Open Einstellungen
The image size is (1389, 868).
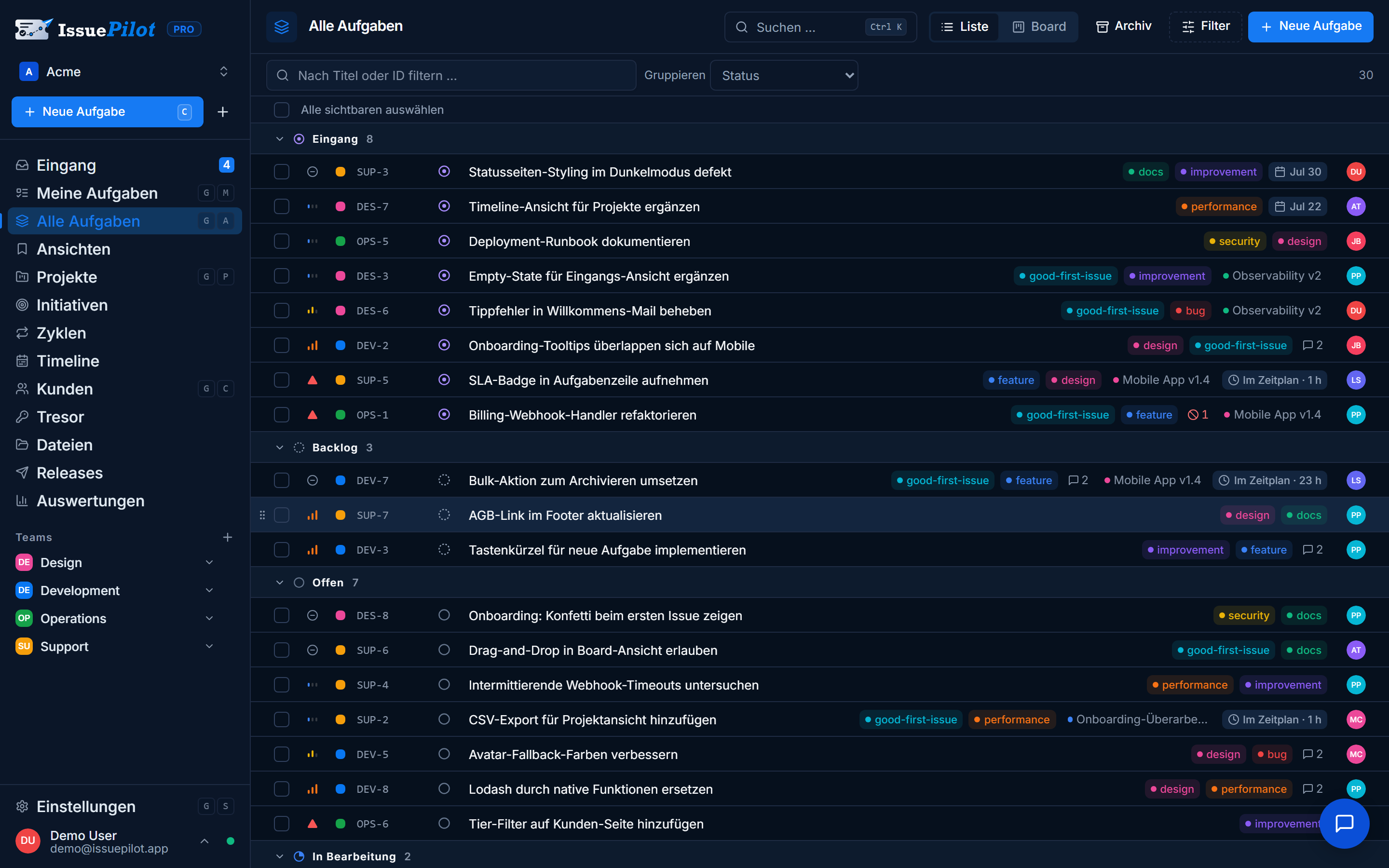(x=124, y=806)
